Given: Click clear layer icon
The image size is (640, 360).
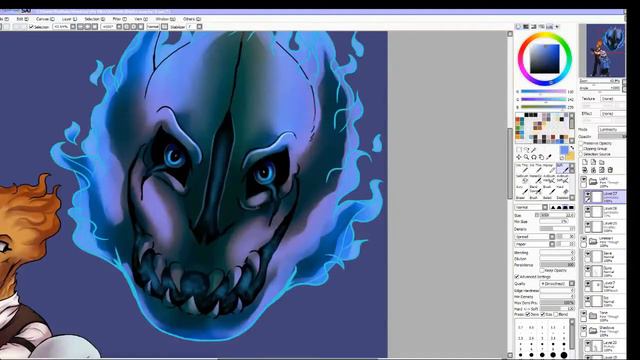Looking at the screenshot, I should (x=602, y=169).
